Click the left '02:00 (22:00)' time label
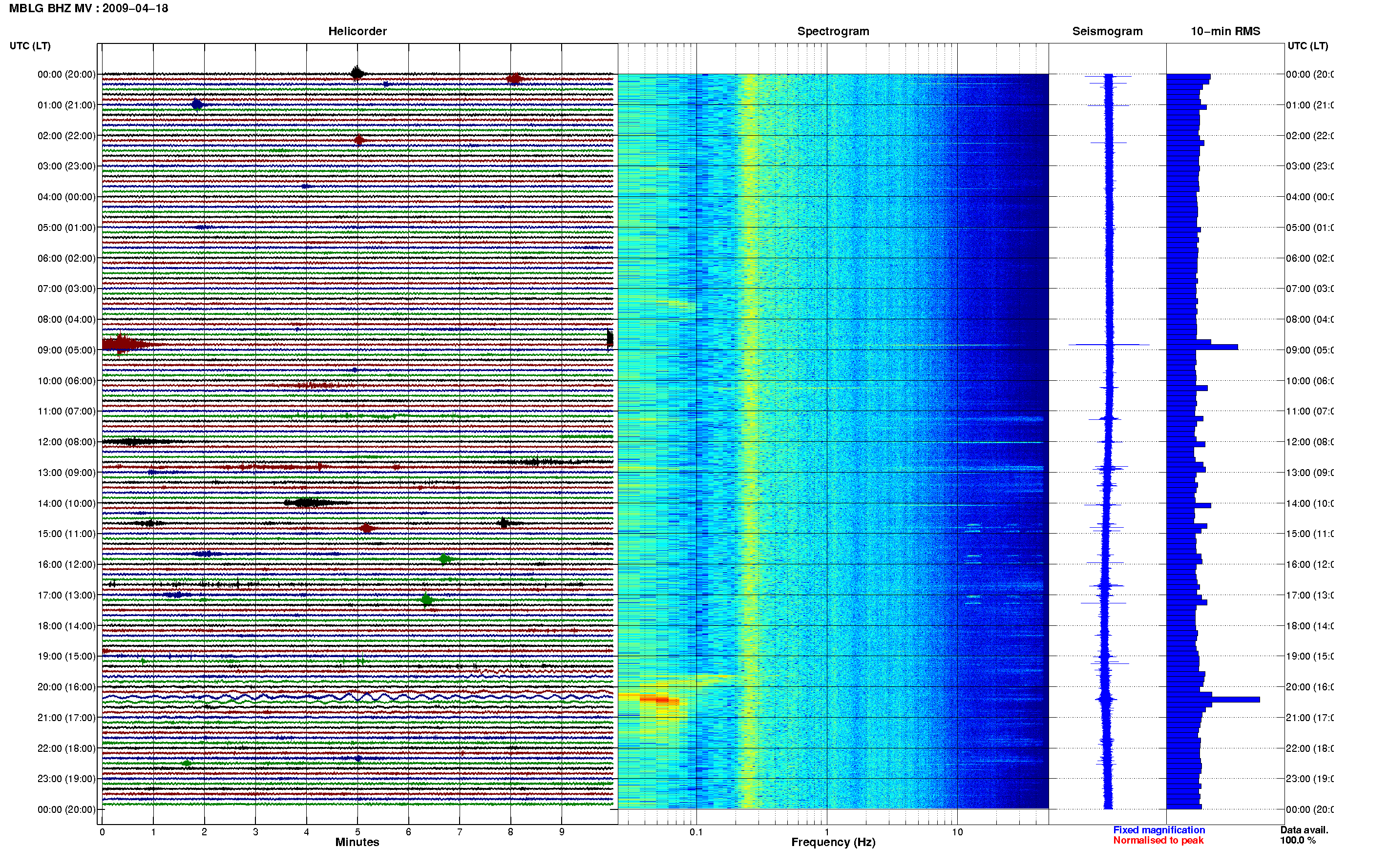1389x868 pixels. coord(66,136)
